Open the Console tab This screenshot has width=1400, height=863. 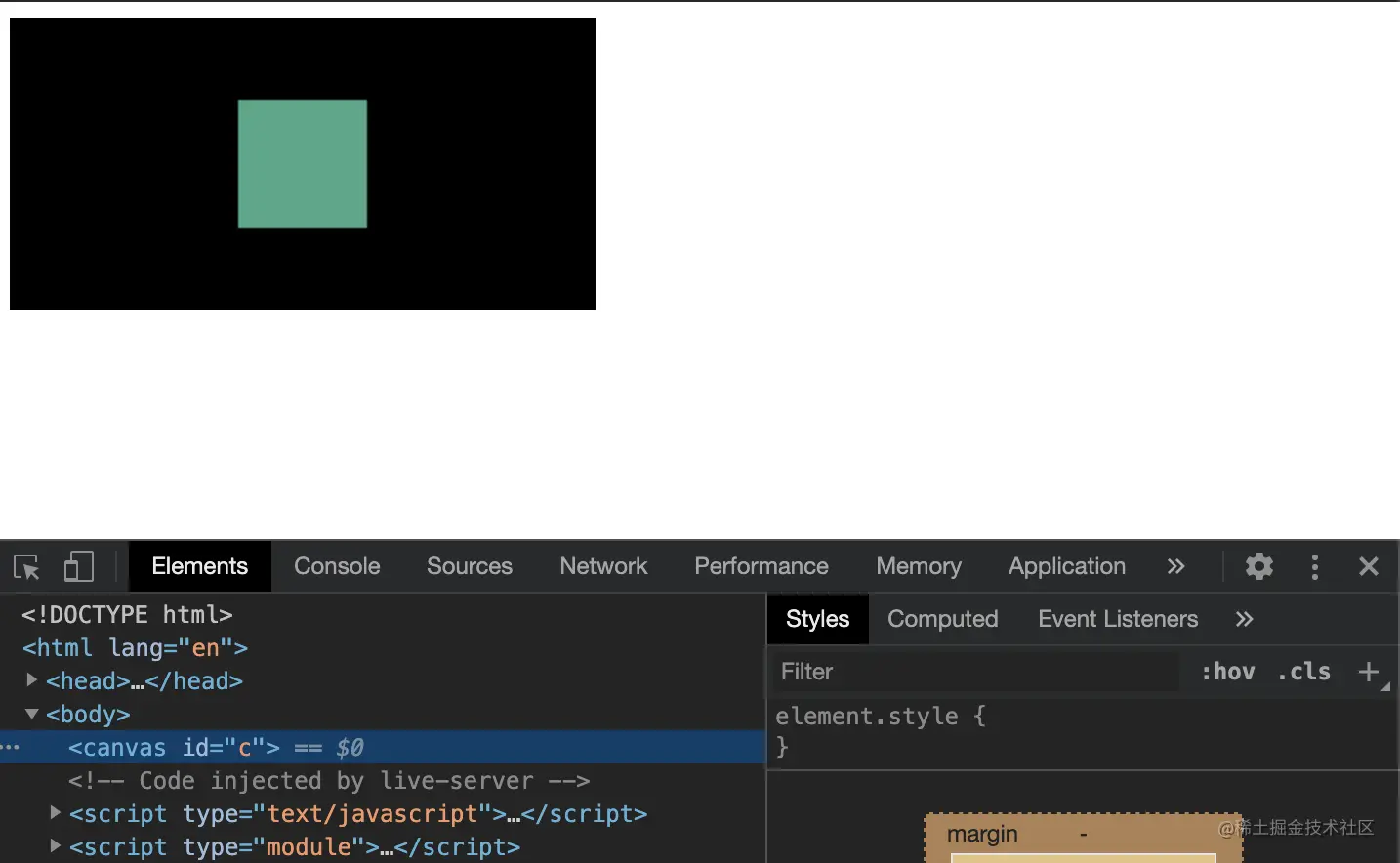click(337, 566)
